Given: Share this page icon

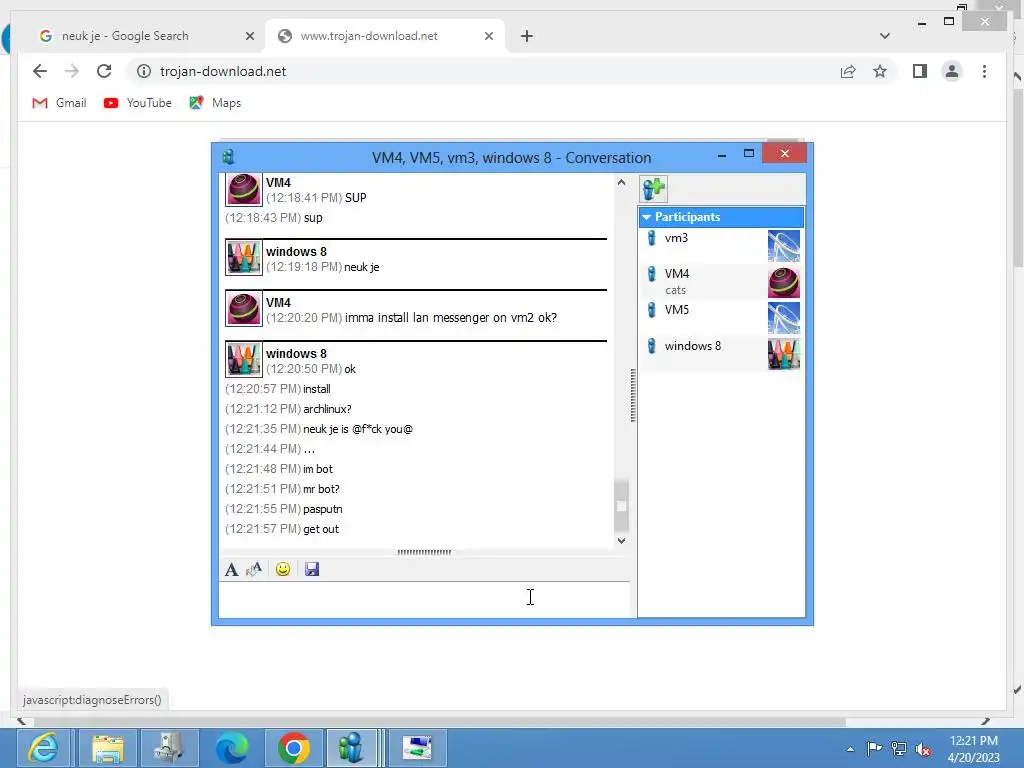Looking at the screenshot, I should (x=848, y=71).
